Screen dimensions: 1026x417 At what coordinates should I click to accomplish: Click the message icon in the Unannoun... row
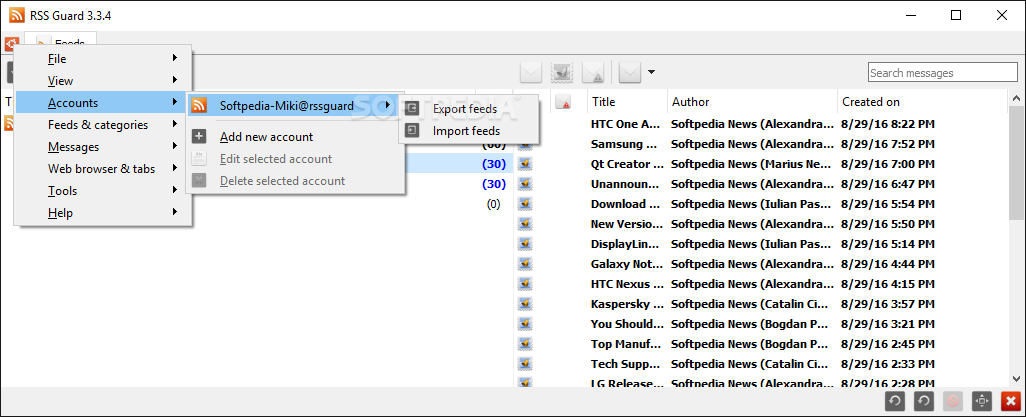[524, 184]
